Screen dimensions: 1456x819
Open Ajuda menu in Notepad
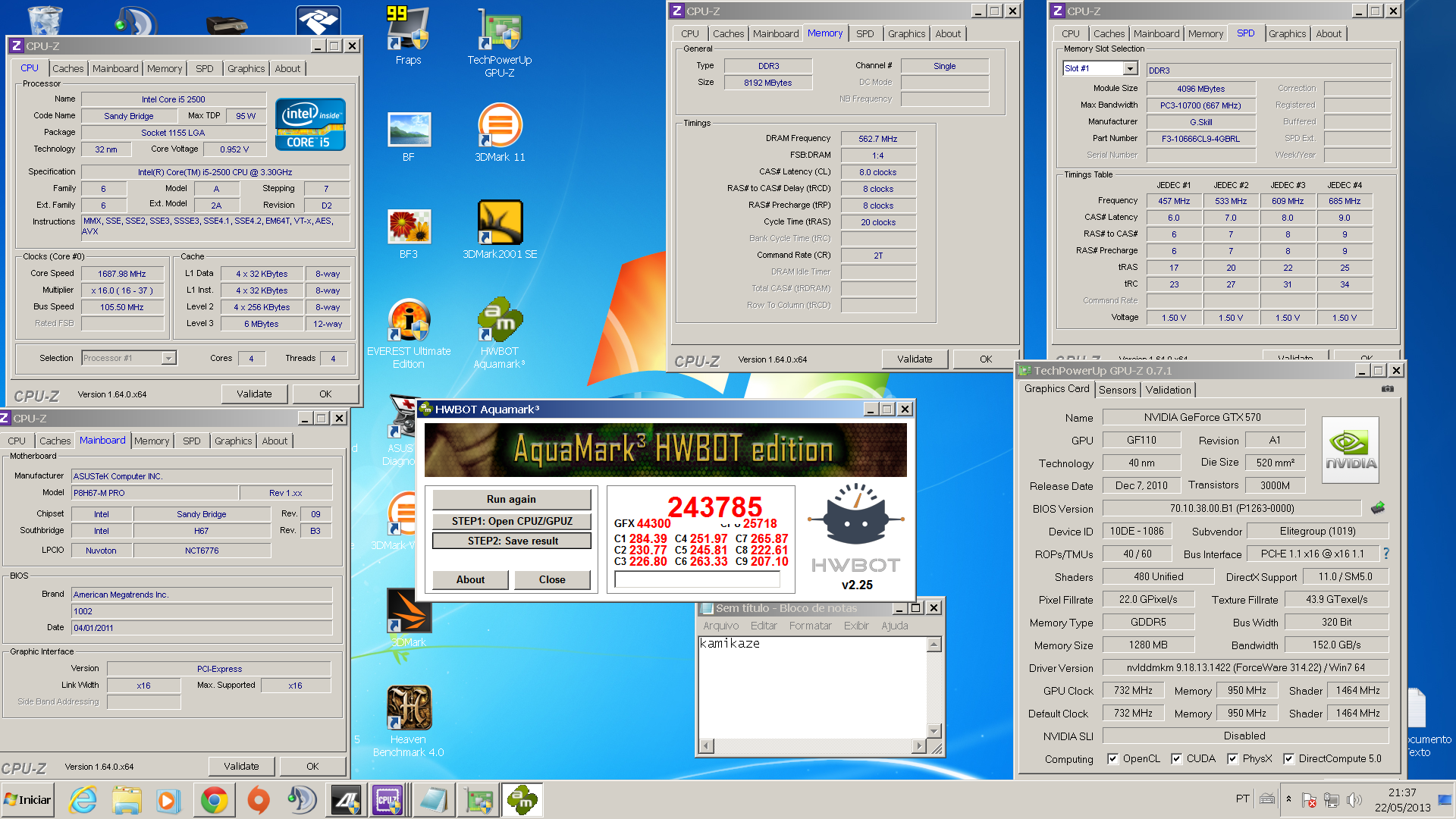[x=894, y=626]
